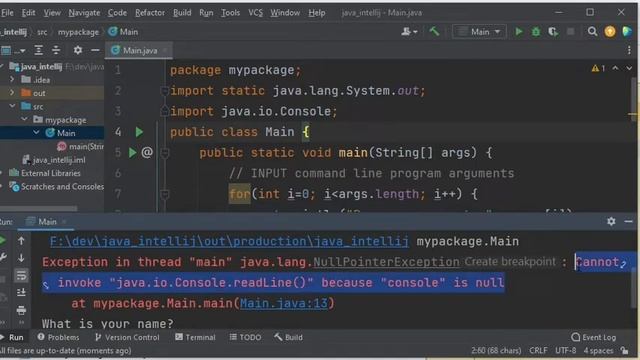Open Run panel settings gear

pyautogui.click(x=611, y=221)
